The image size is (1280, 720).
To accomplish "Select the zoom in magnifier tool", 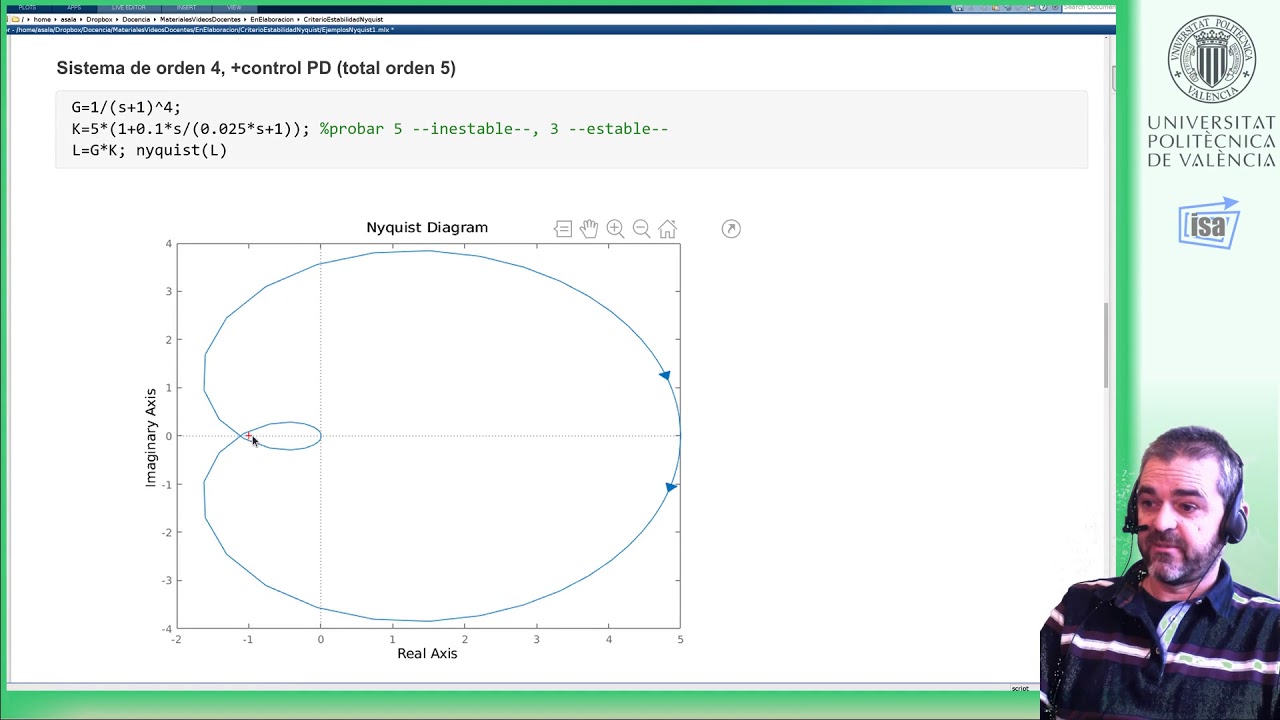I will pyautogui.click(x=615, y=229).
